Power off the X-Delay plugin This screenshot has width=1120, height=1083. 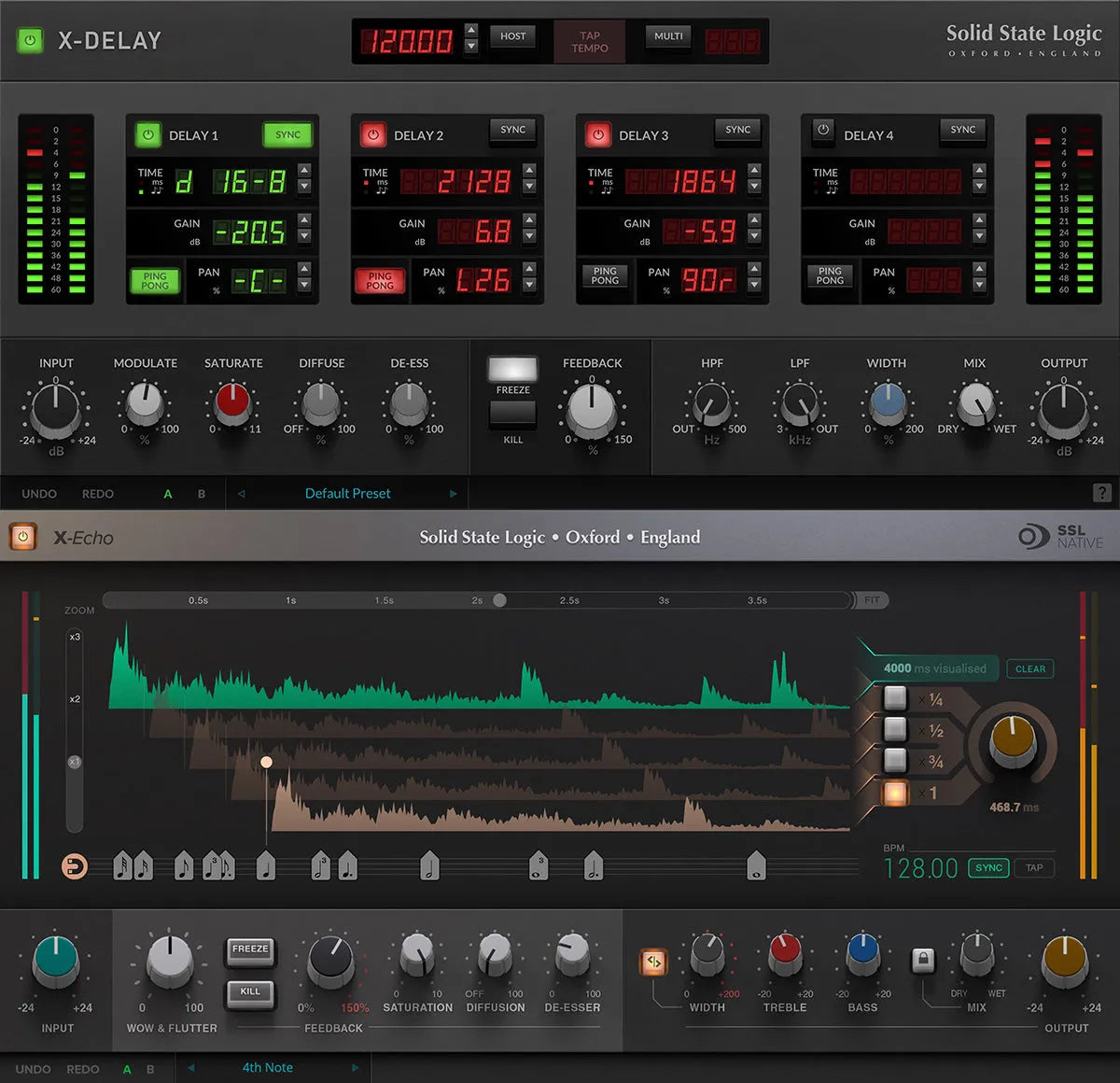pos(29,40)
